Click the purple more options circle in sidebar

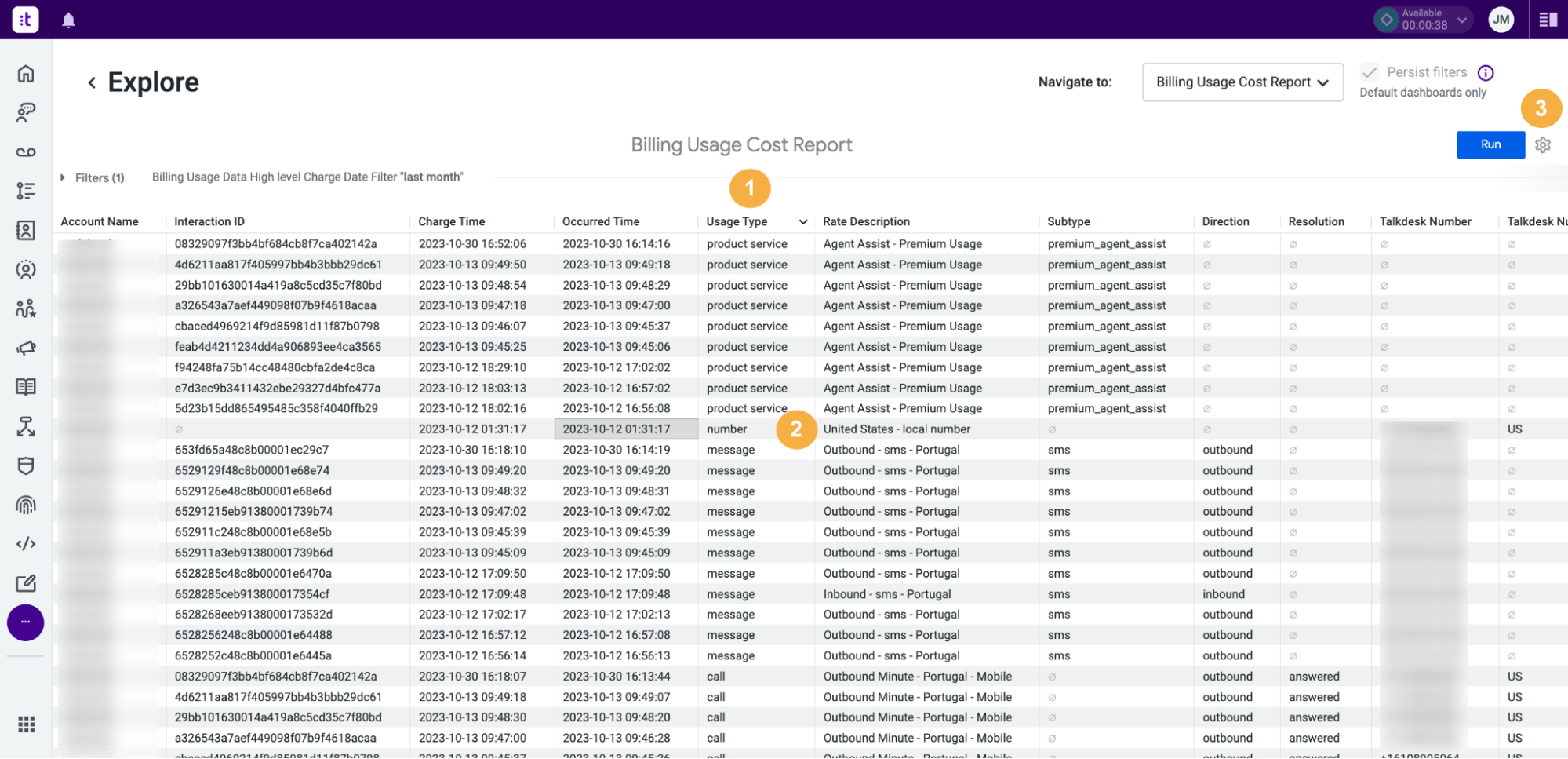(x=25, y=622)
